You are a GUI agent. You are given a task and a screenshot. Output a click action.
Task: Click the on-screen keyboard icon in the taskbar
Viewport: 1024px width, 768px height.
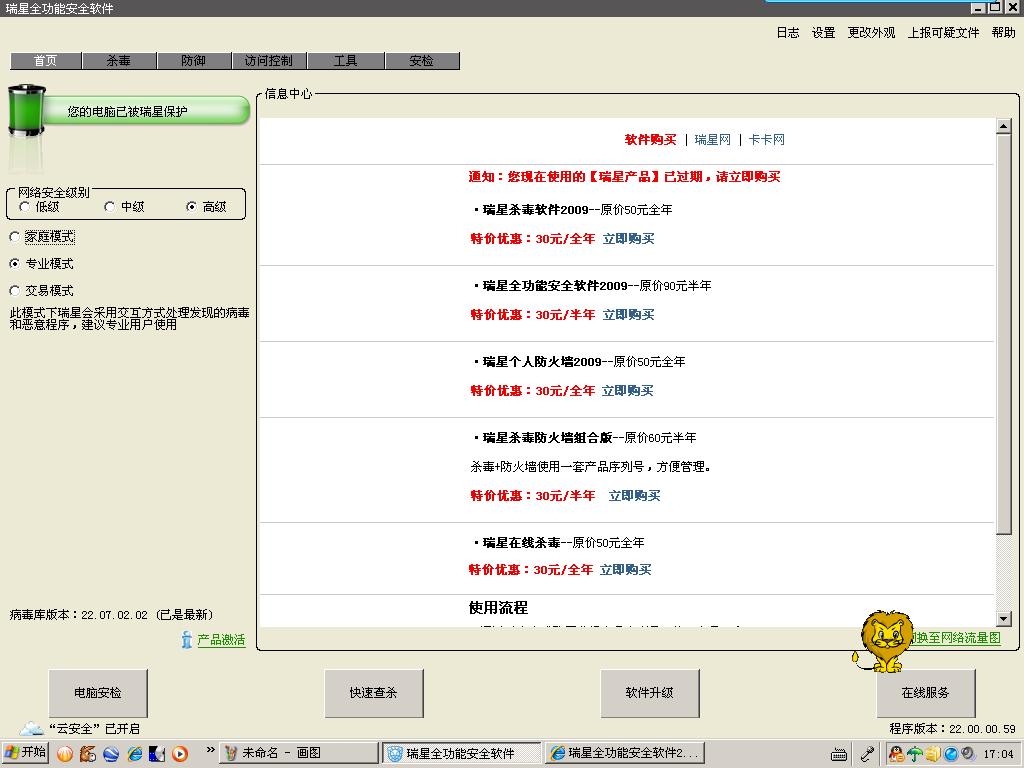coord(839,754)
